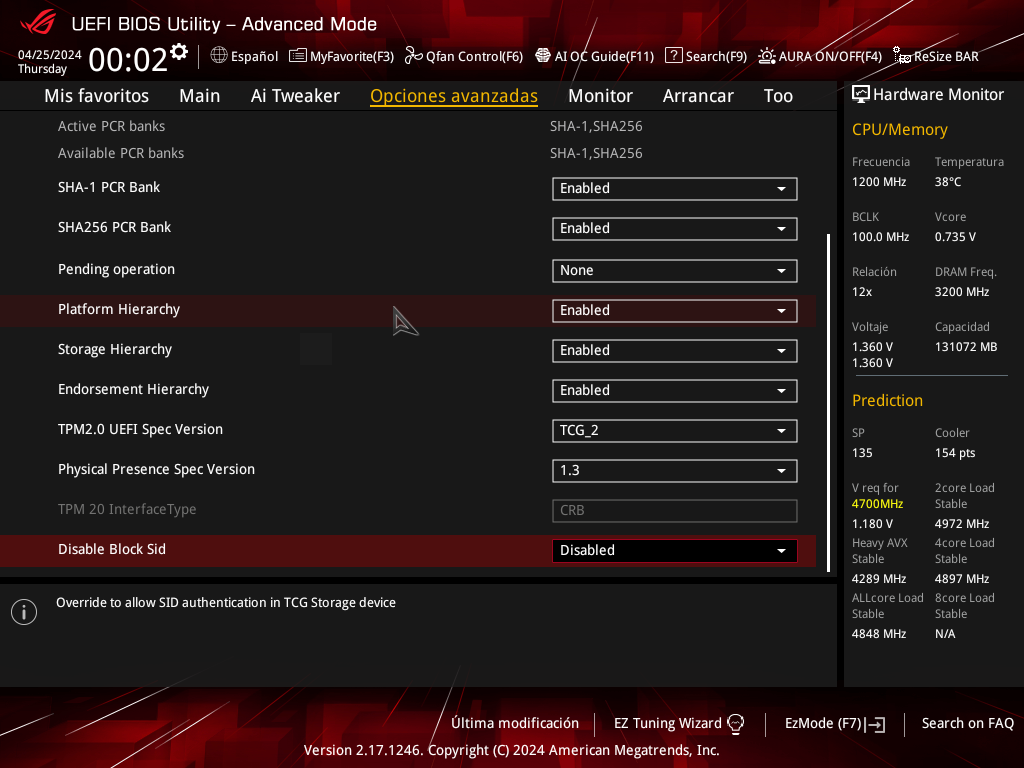The height and width of the screenshot is (768, 1024).
Task: Click the Hardware Monitor screen icon
Action: 861,95
